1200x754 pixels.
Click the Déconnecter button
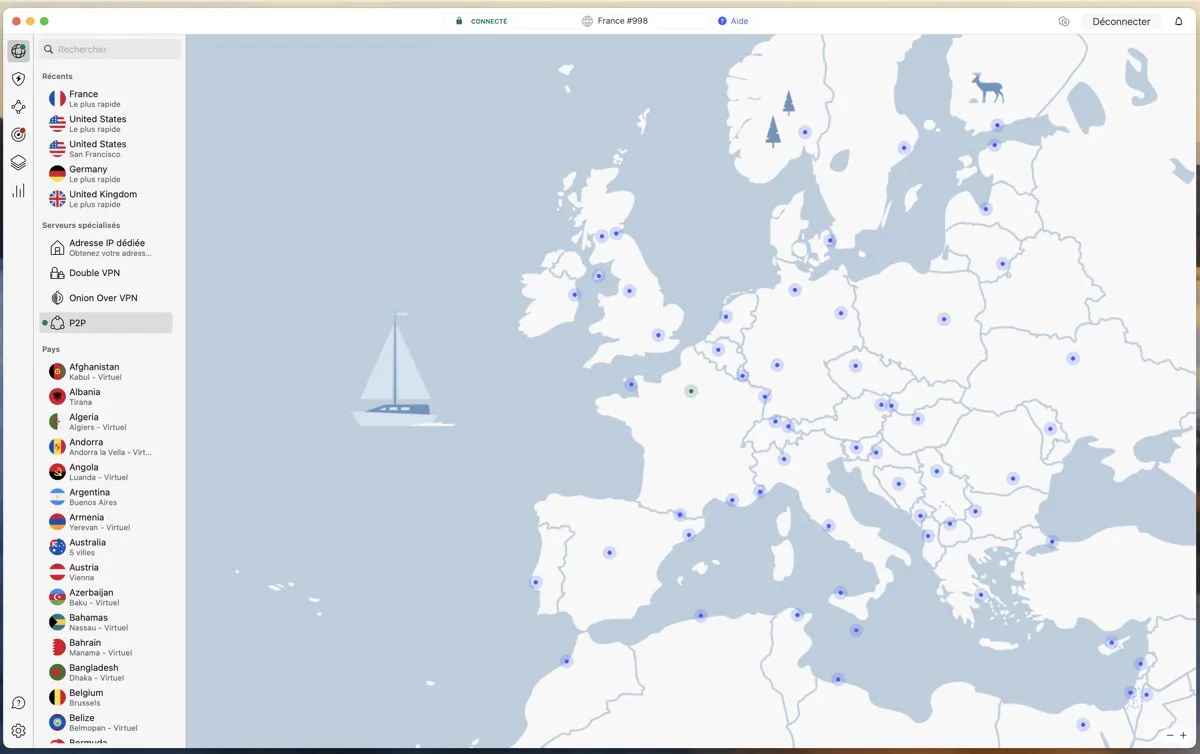point(1120,20)
